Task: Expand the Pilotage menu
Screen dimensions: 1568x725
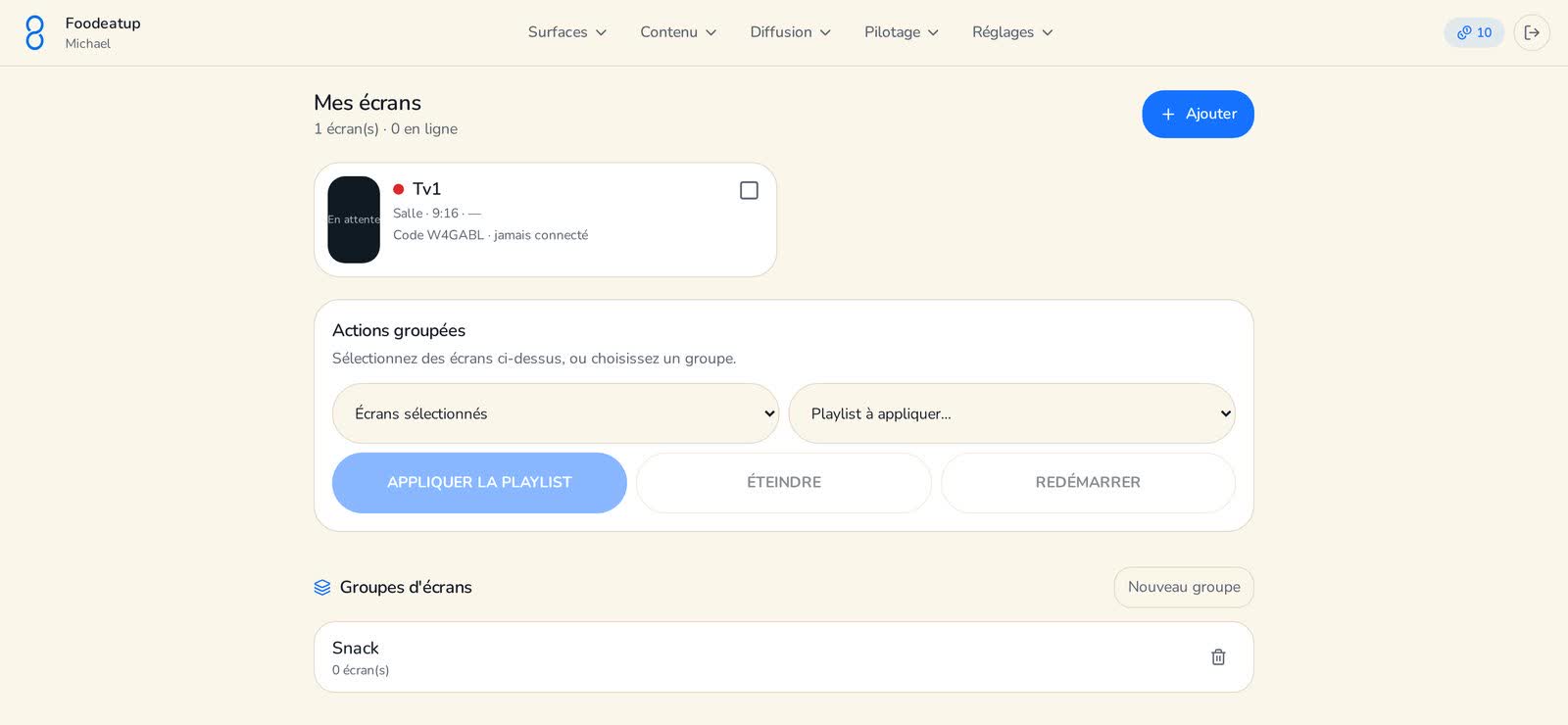Action: tap(902, 32)
